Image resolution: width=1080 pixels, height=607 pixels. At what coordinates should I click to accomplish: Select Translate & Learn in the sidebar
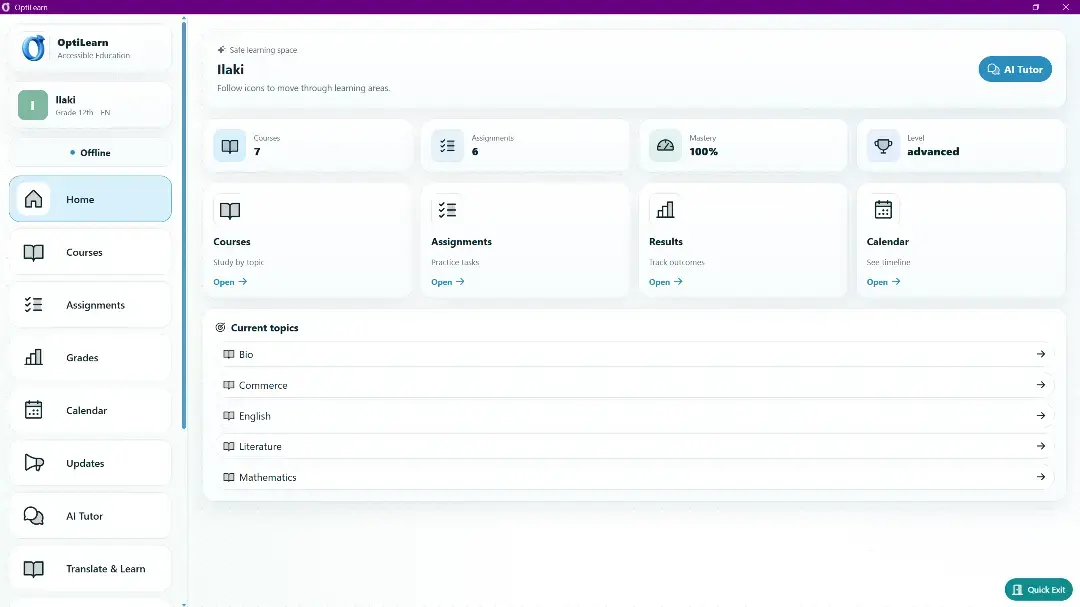(90, 568)
